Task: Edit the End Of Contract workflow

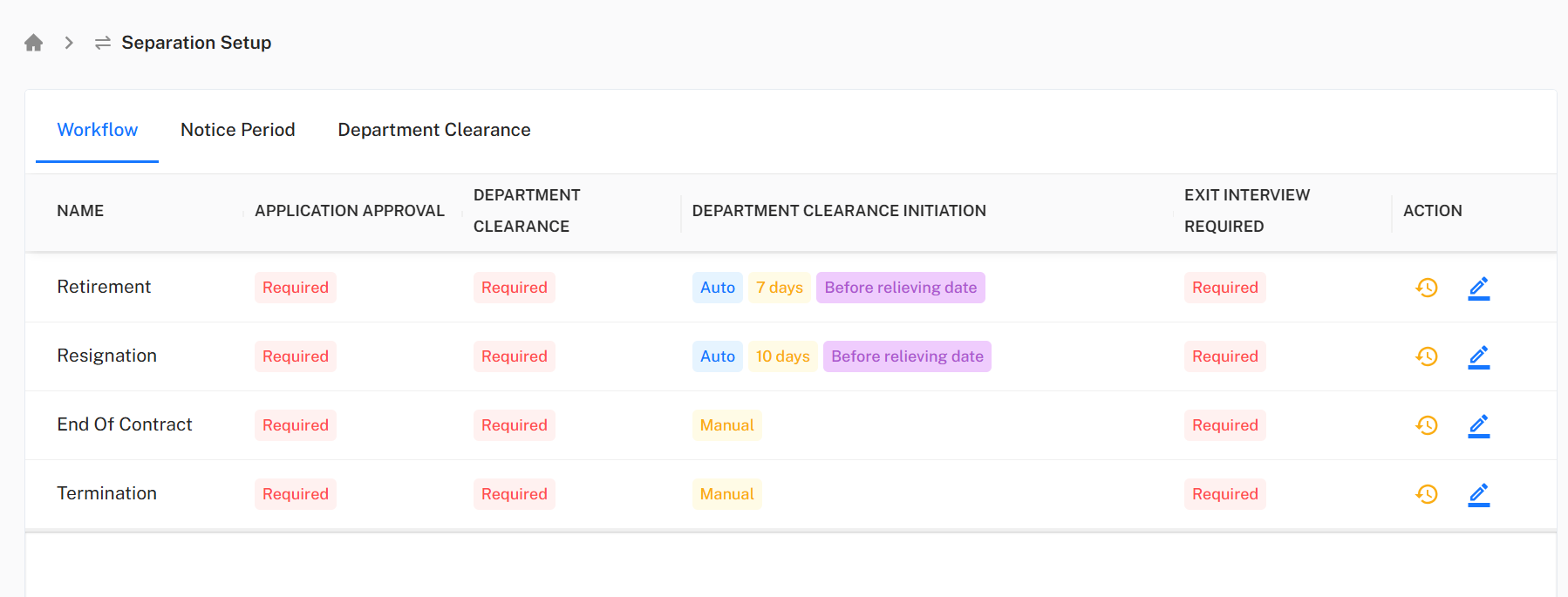Action: pyautogui.click(x=1479, y=425)
